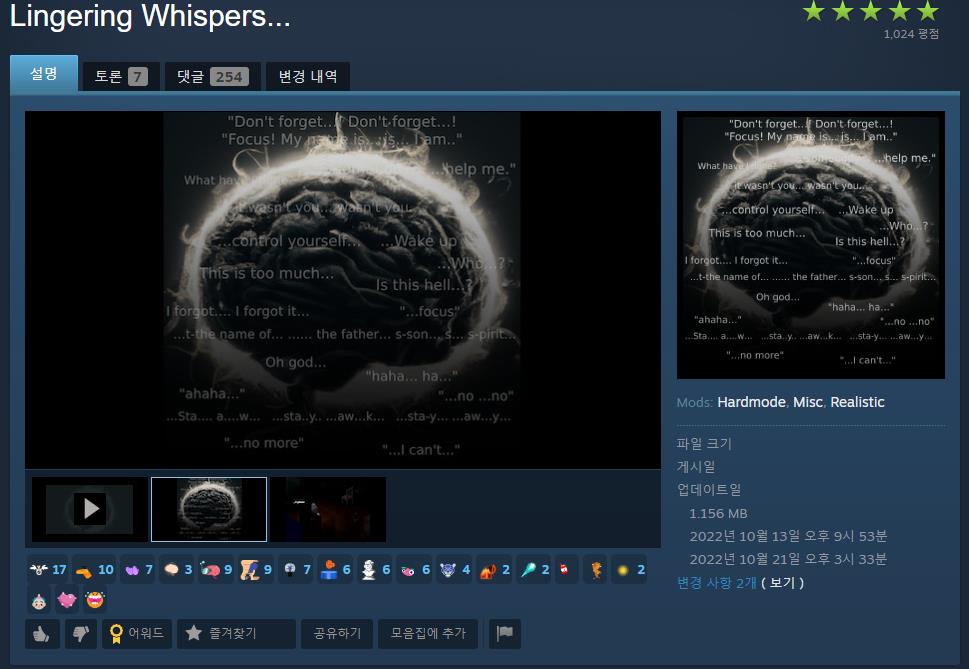Select the dark third gallery thumbnail
This screenshot has height=669, width=969.
point(328,509)
